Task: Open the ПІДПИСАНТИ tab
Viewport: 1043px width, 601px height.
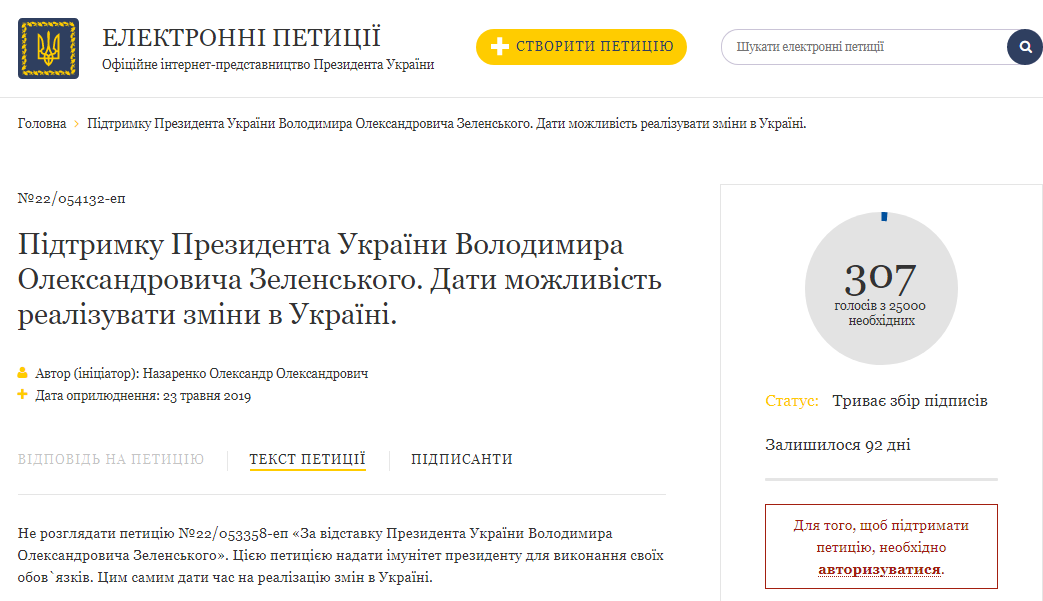Action: coord(462,459)
